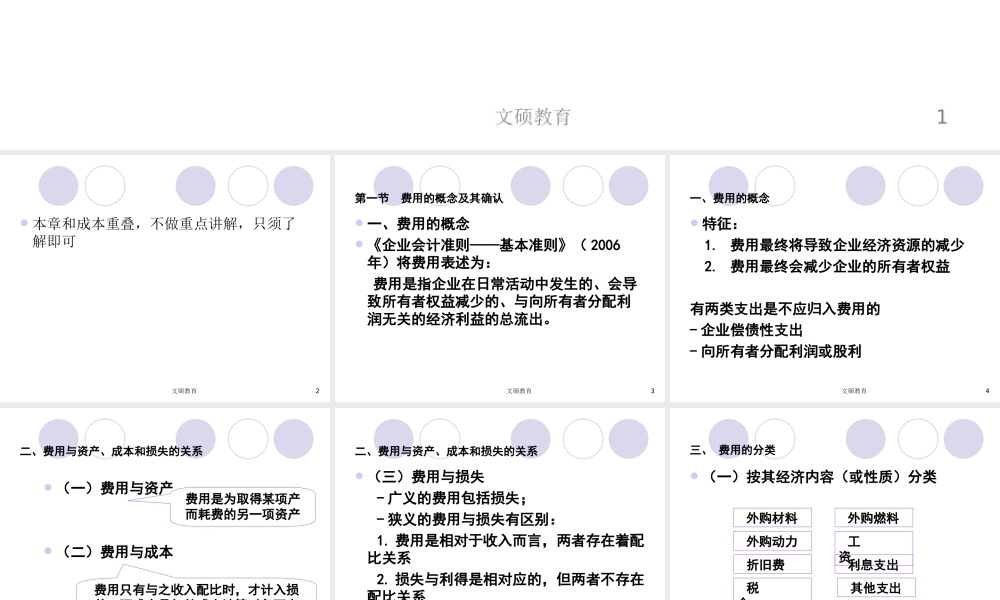Image resolution: width=1000 pixels, height=600 pixels.
Task: Click the 折旧费 shape
Action: coord(770,564)
